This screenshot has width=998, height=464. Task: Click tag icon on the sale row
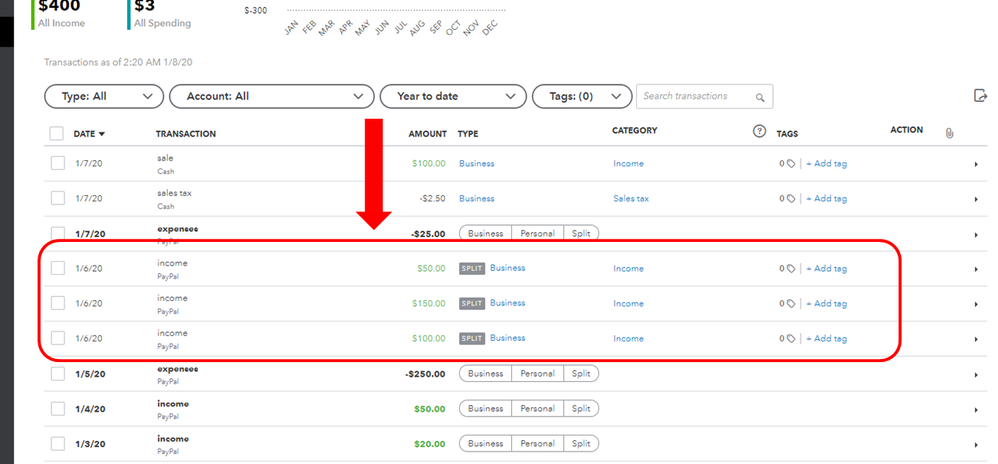coord(791,164)
